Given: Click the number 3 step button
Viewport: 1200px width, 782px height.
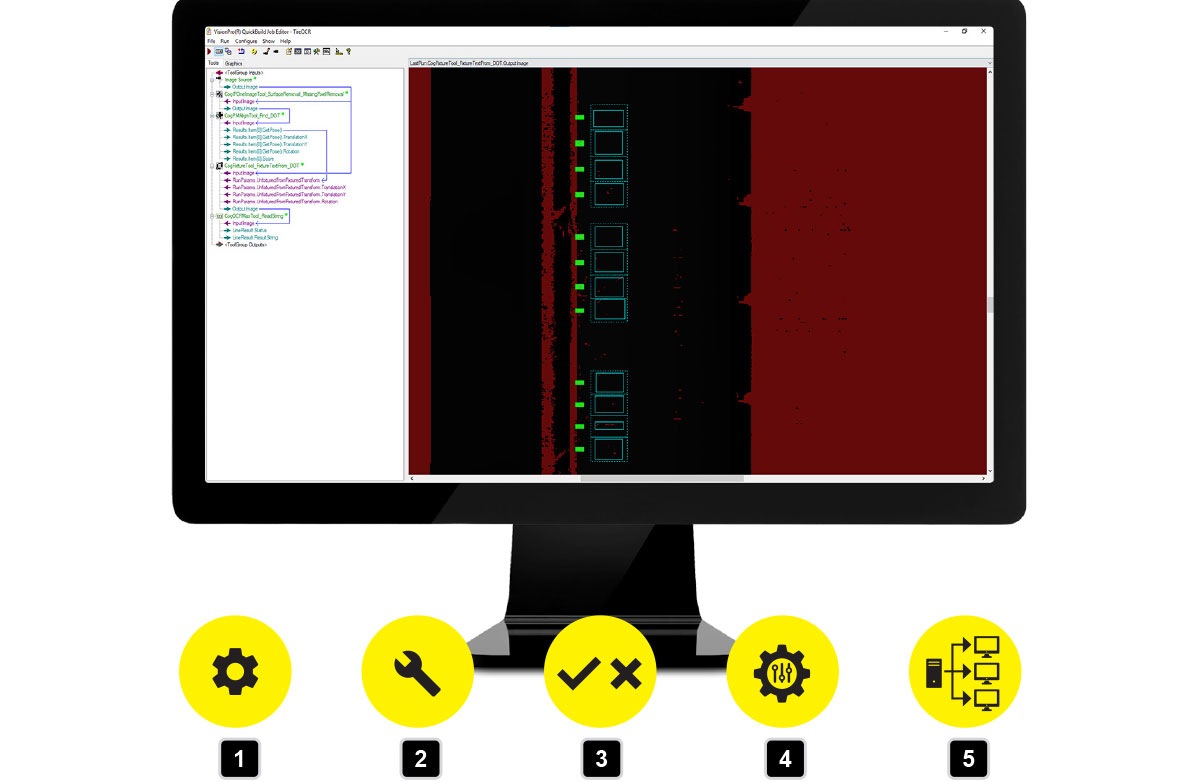Looking at the screenshot, I should click(x=600, y=759).
